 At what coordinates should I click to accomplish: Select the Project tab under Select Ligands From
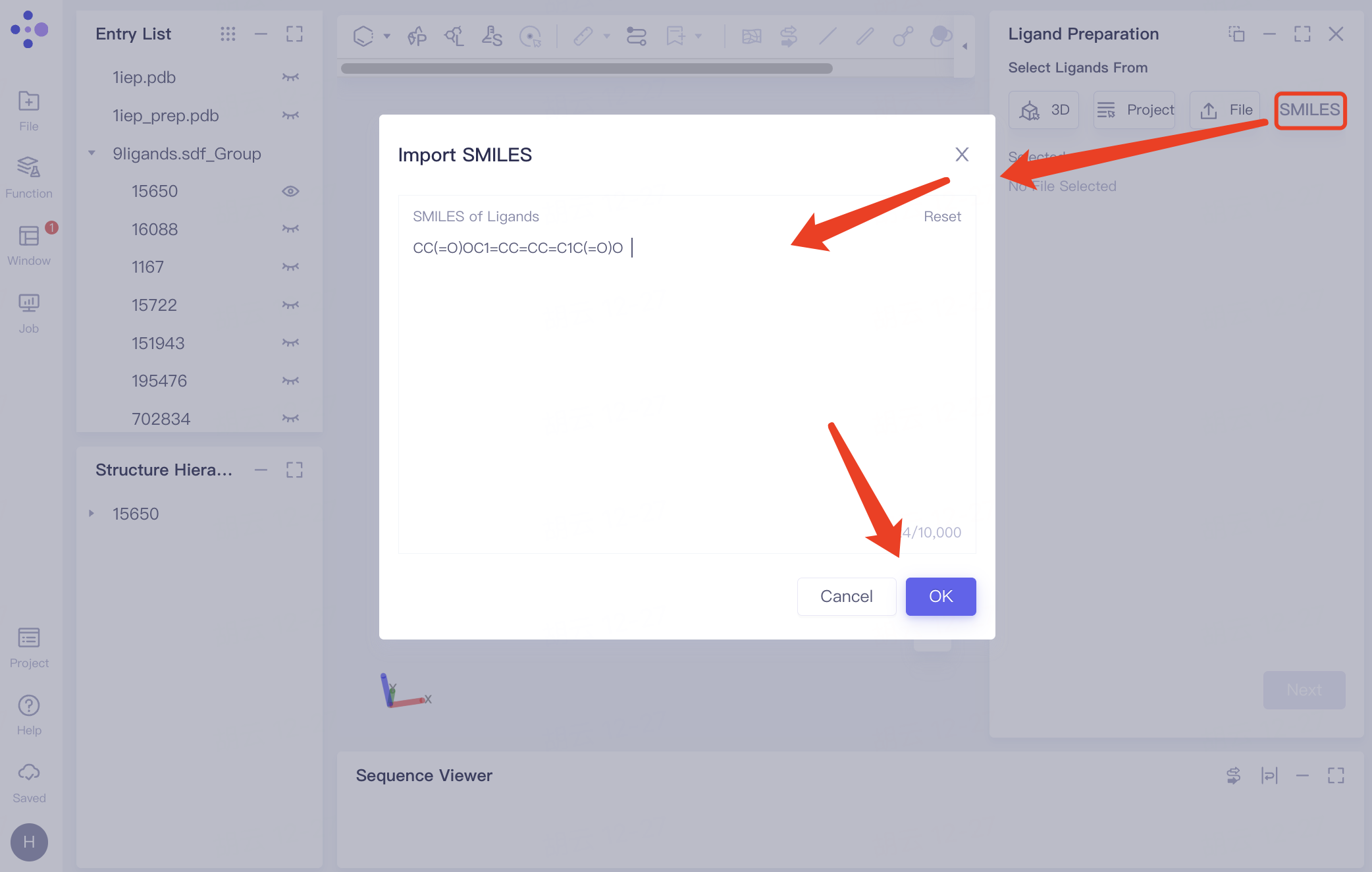point(1134,109)
